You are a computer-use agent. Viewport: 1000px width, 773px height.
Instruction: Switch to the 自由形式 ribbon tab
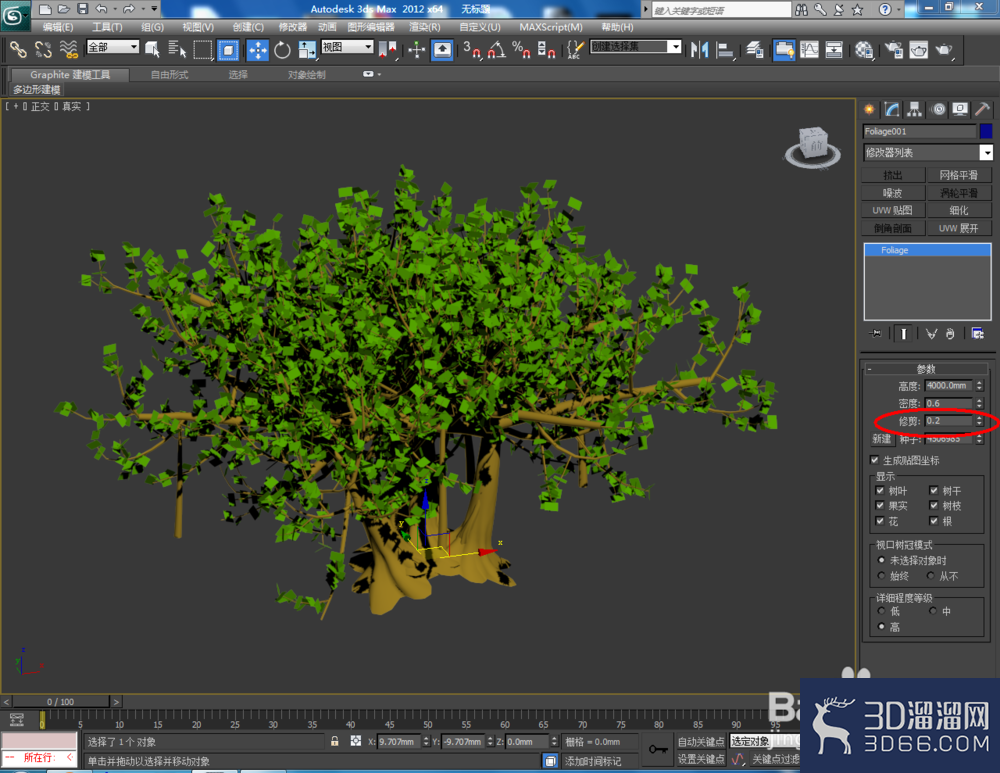170,75
